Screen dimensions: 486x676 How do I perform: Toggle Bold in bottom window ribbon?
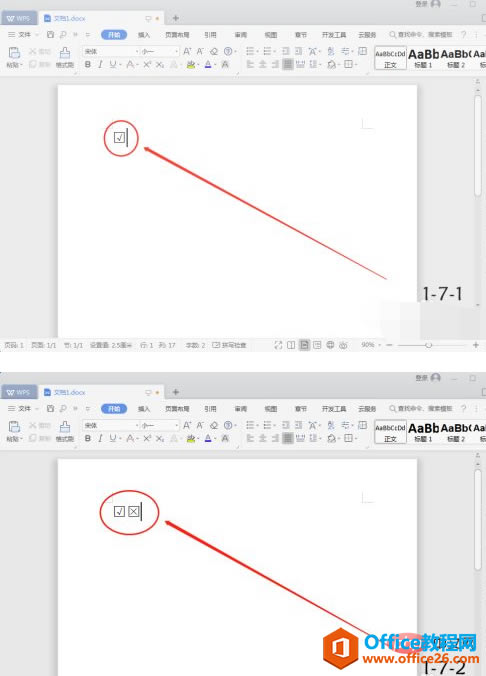(88, 438)
